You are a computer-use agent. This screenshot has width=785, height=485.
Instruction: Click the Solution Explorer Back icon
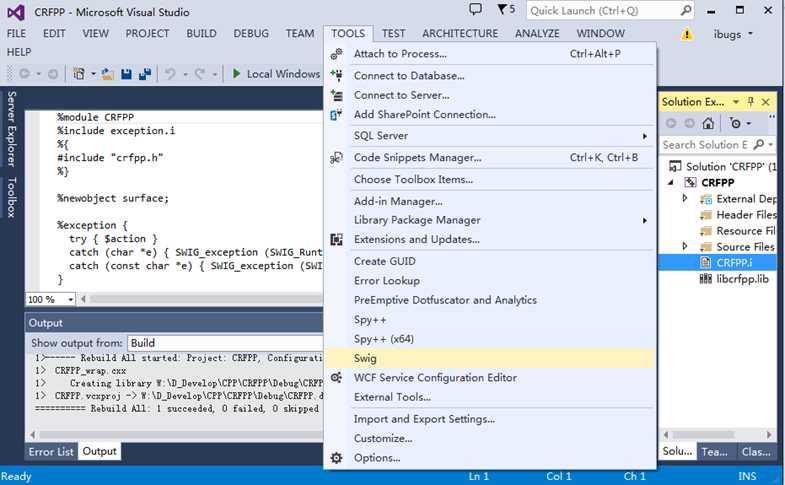671,123
